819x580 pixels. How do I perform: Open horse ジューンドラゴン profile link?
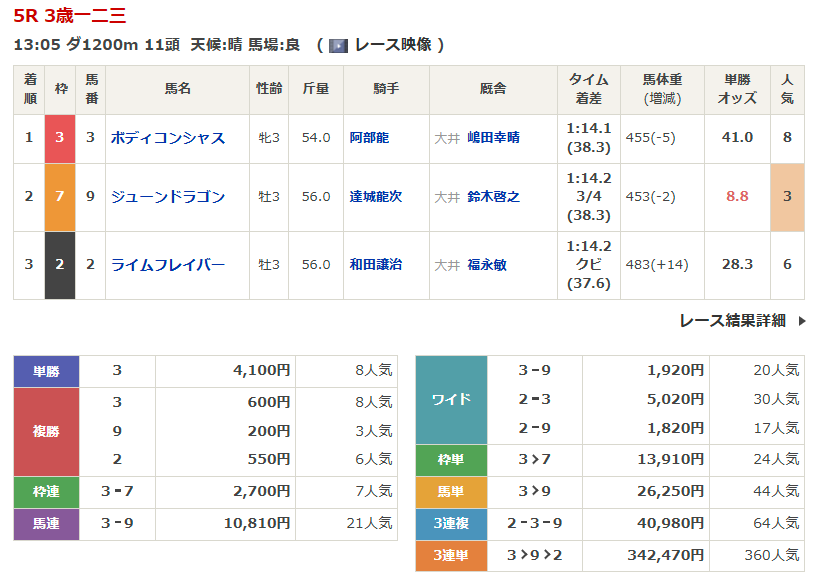(168, 197)
